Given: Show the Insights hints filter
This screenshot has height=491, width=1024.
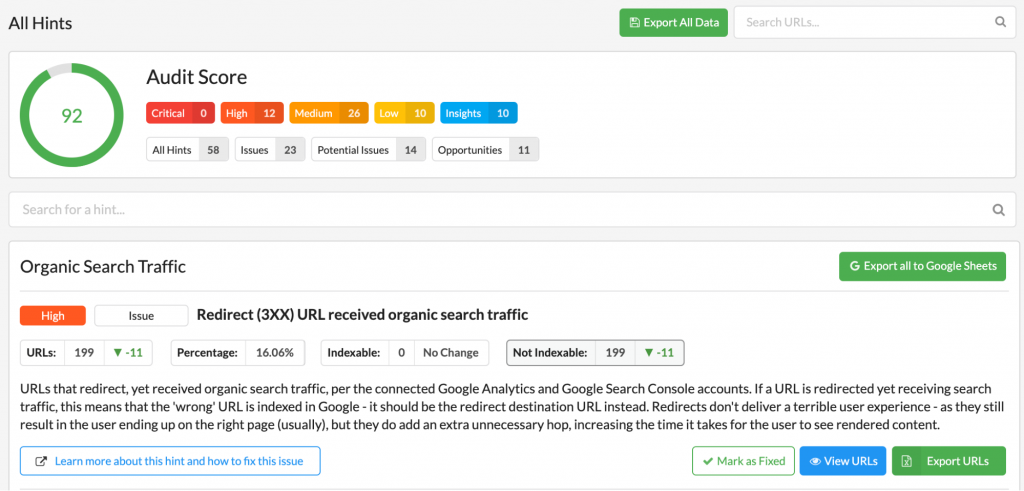Looking at the screenshot, I should (x=479, y=113).
